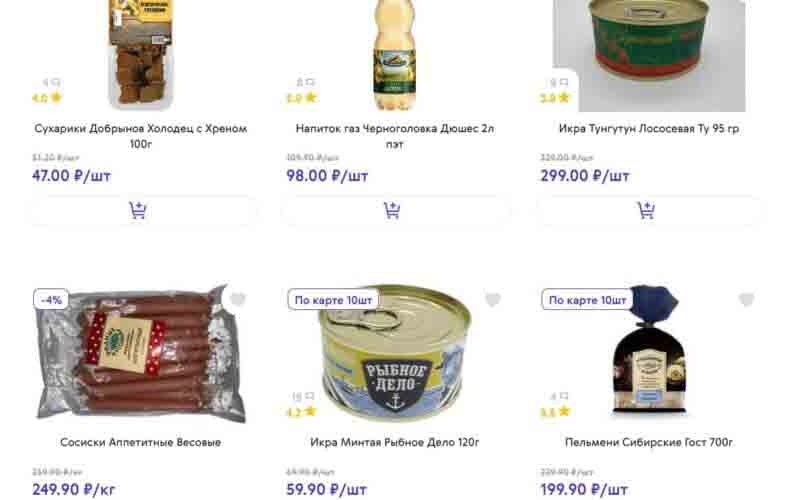Open sausages package product image
800x500 pixels.
coord(140,353)
